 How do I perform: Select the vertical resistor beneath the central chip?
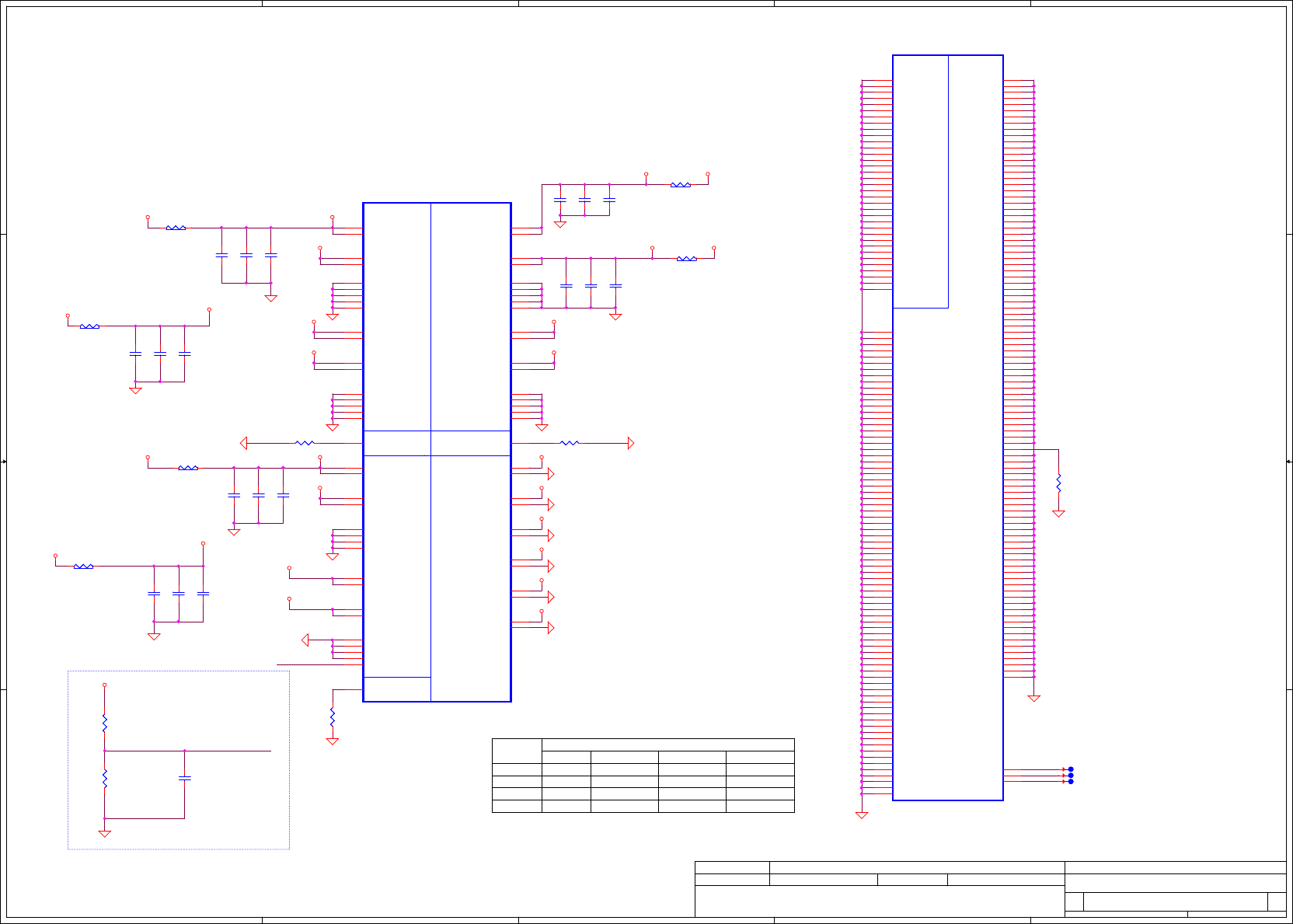click(332, 716)
